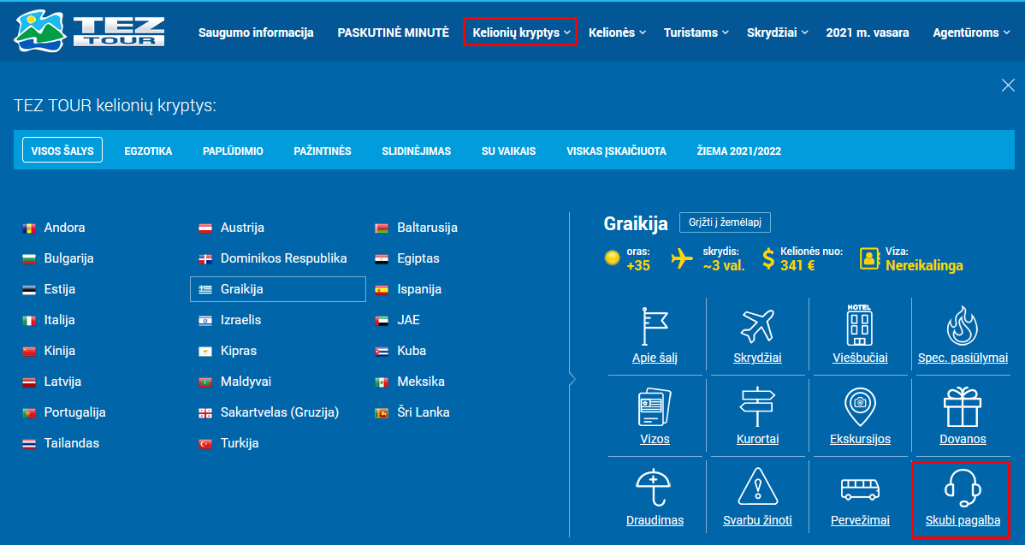The width and height of the screenshot is (1025, 545).
Task: Switch to the SLIDINĖJIMAS tab
Action: 416,151
